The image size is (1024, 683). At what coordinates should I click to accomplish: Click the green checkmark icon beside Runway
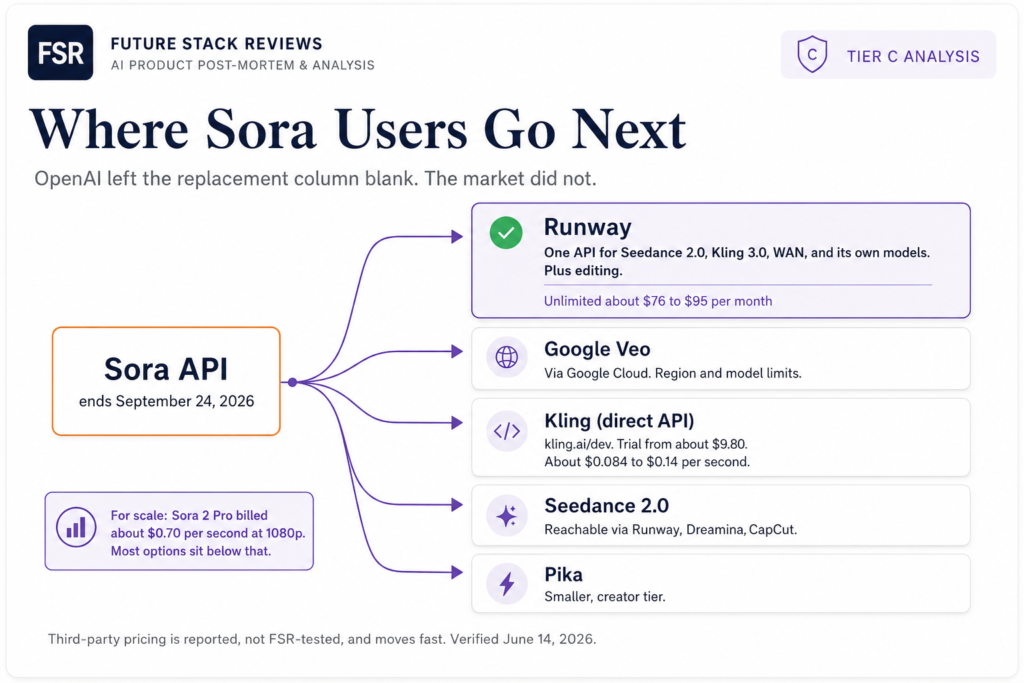506,232
